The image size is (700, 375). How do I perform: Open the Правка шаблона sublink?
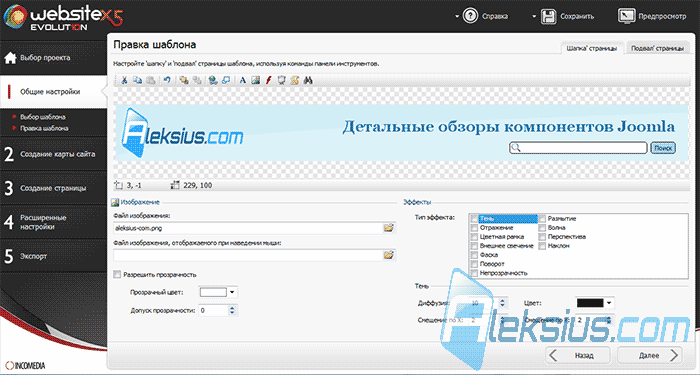[44, 128]
